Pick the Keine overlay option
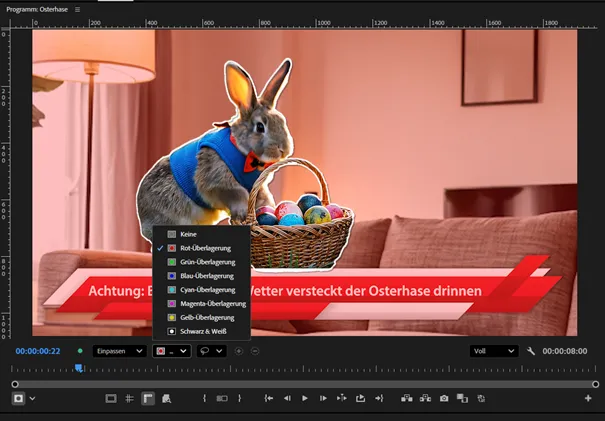 pos(189,234)
